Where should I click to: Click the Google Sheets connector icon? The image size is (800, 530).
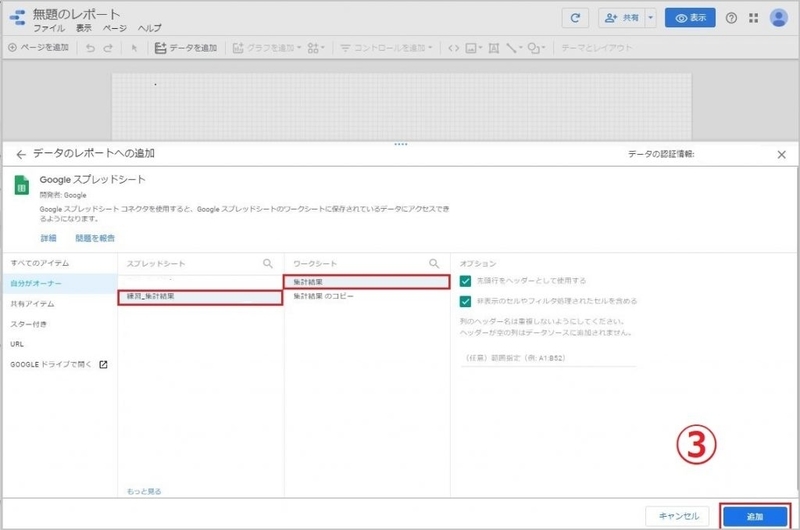click(21, 185)
